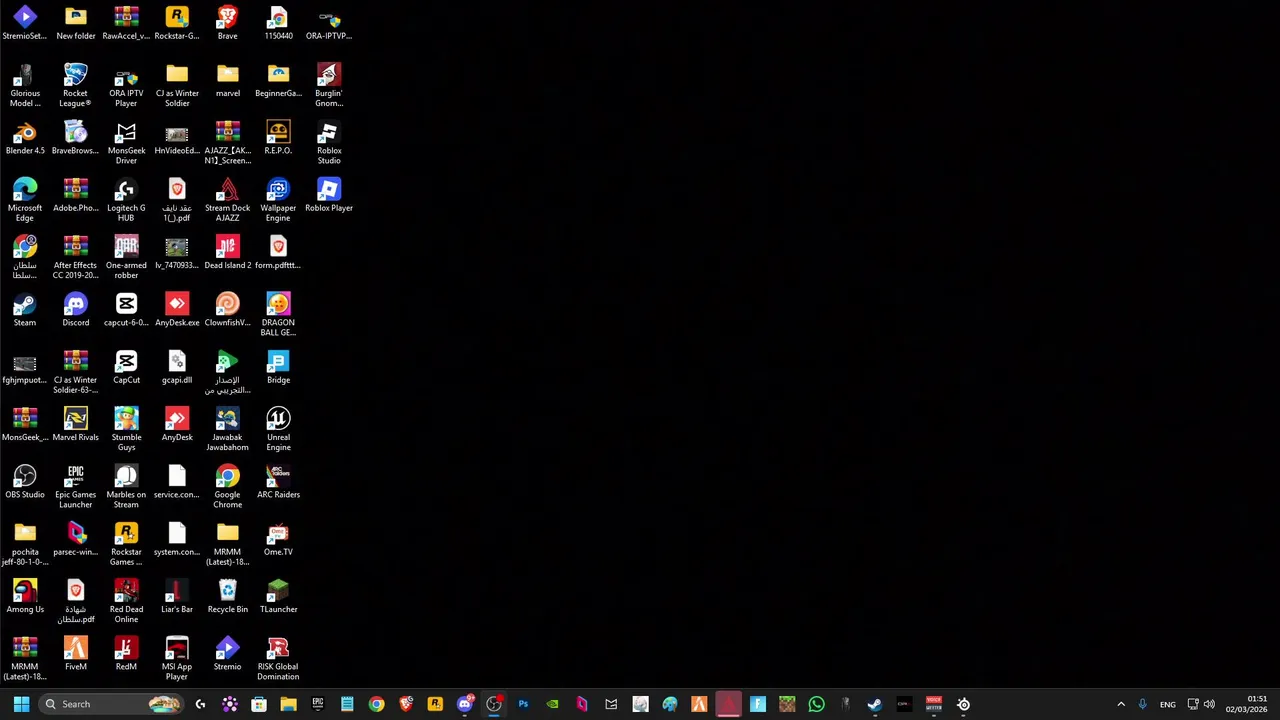The height and width of the screenshot is (720, 1280).
Task: Select the Among Us desktop icon
Action: (x=25, y=597)
